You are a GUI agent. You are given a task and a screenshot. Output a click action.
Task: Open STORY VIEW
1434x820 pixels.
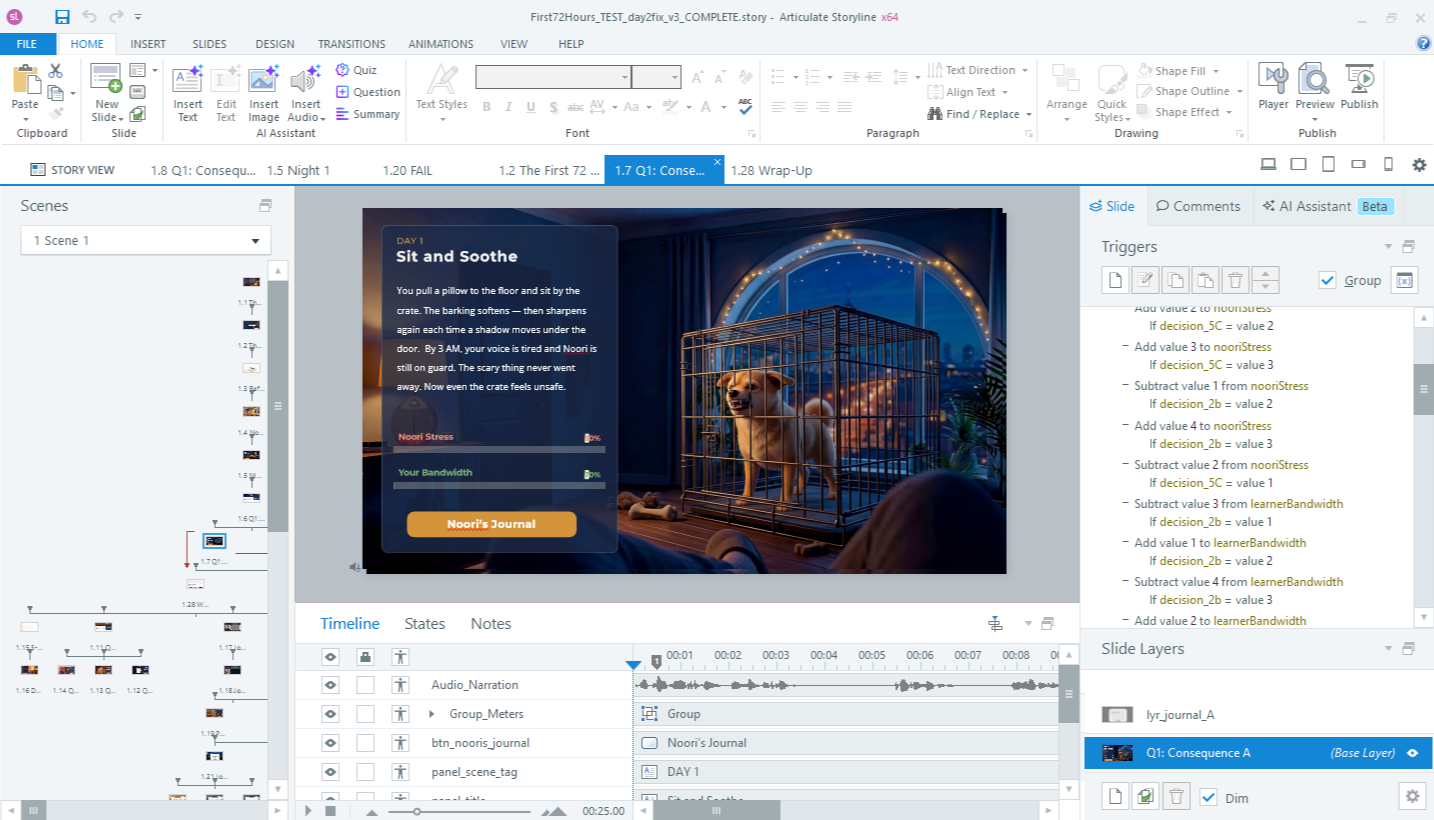72,170
